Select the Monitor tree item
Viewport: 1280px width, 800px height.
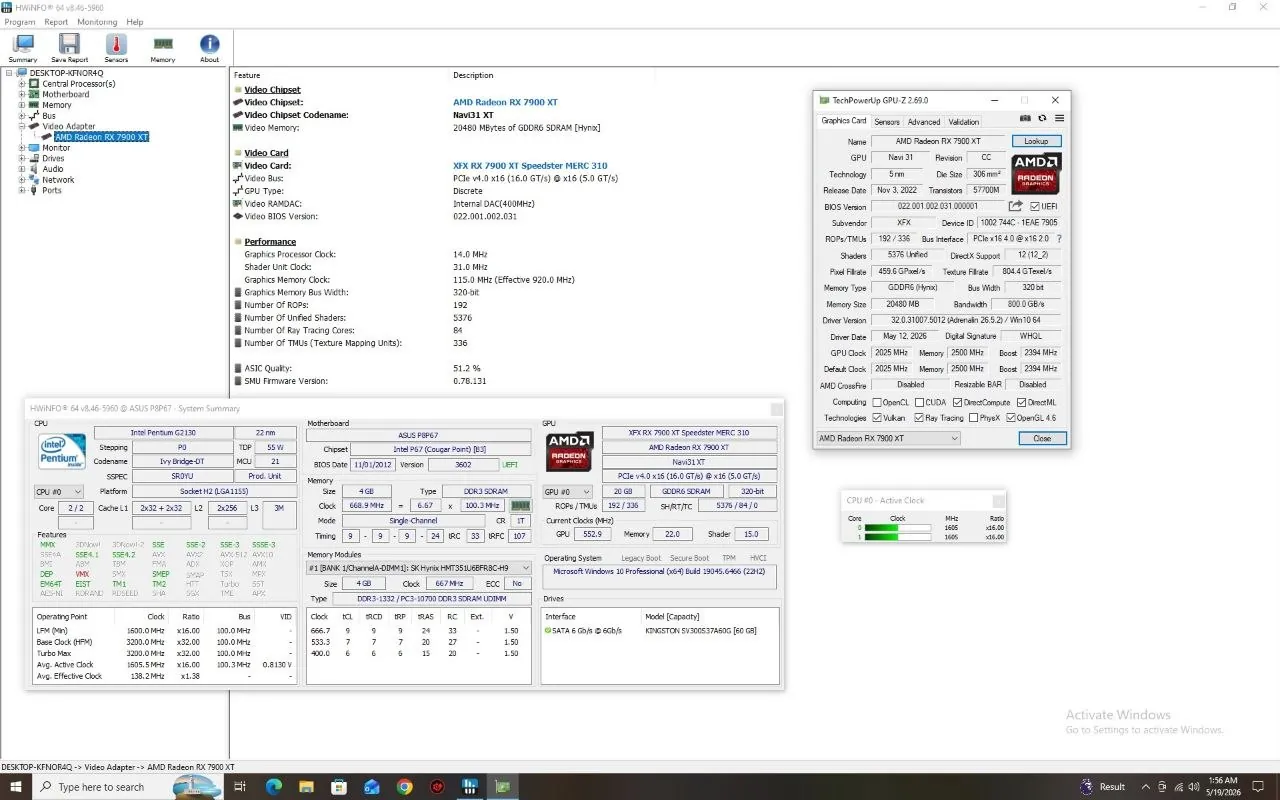(x=56, y=148)
